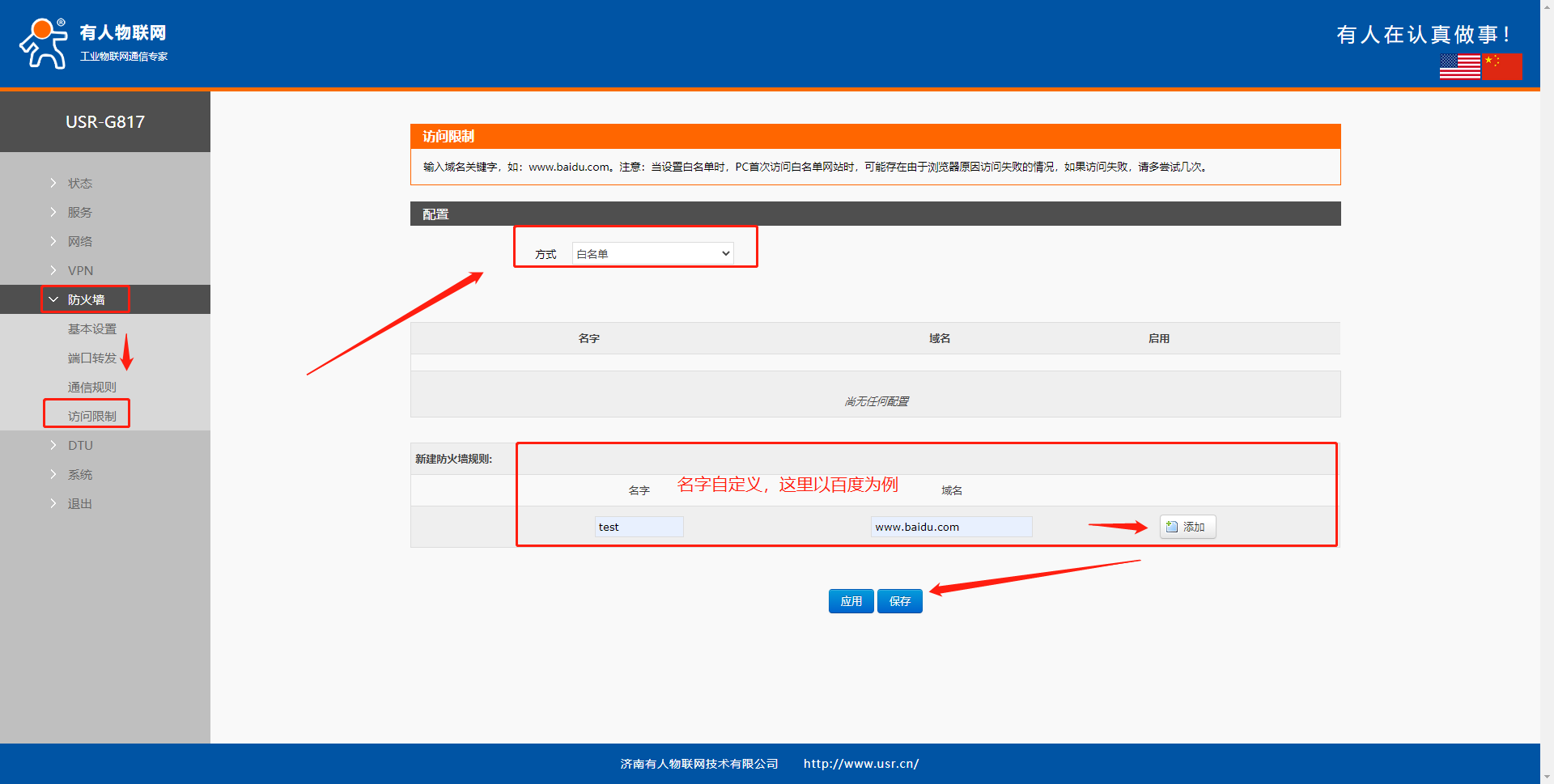Screen dimensions: 1554x784
Task: Click the domain field containing www.baidu.com
Action: click(951, 527)
